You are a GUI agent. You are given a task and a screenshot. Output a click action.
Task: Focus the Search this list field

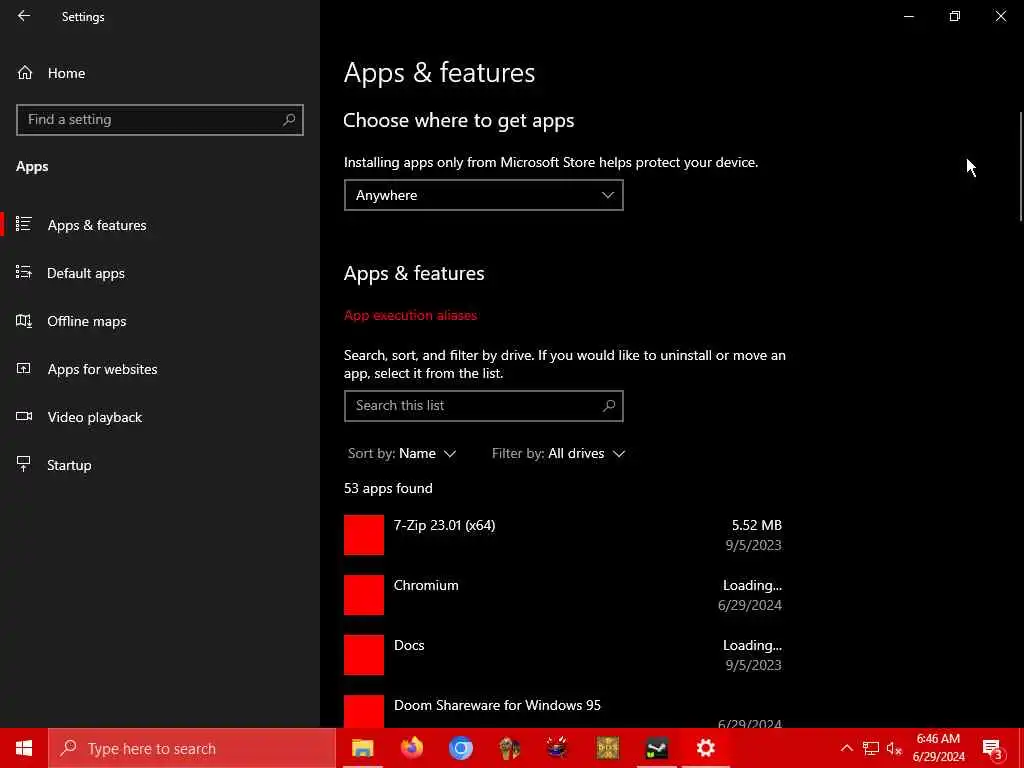483,406
